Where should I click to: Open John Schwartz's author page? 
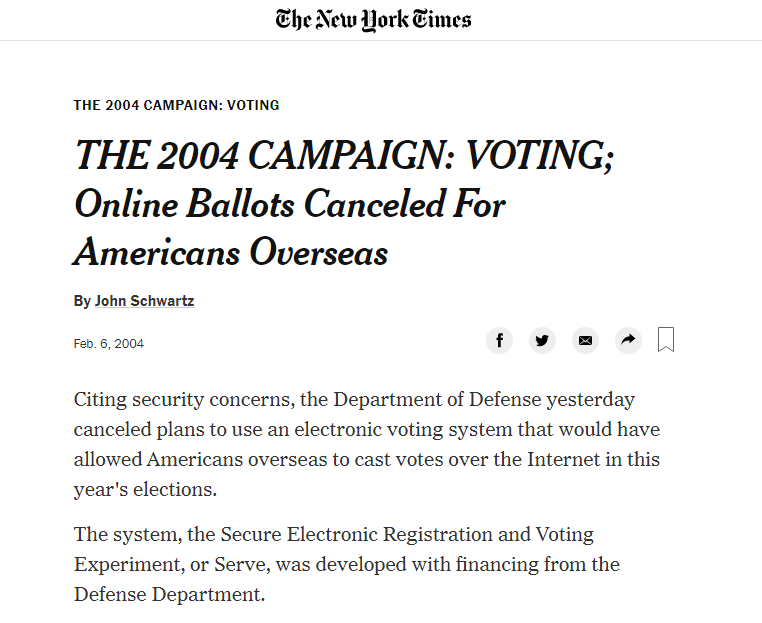[144, 301]
